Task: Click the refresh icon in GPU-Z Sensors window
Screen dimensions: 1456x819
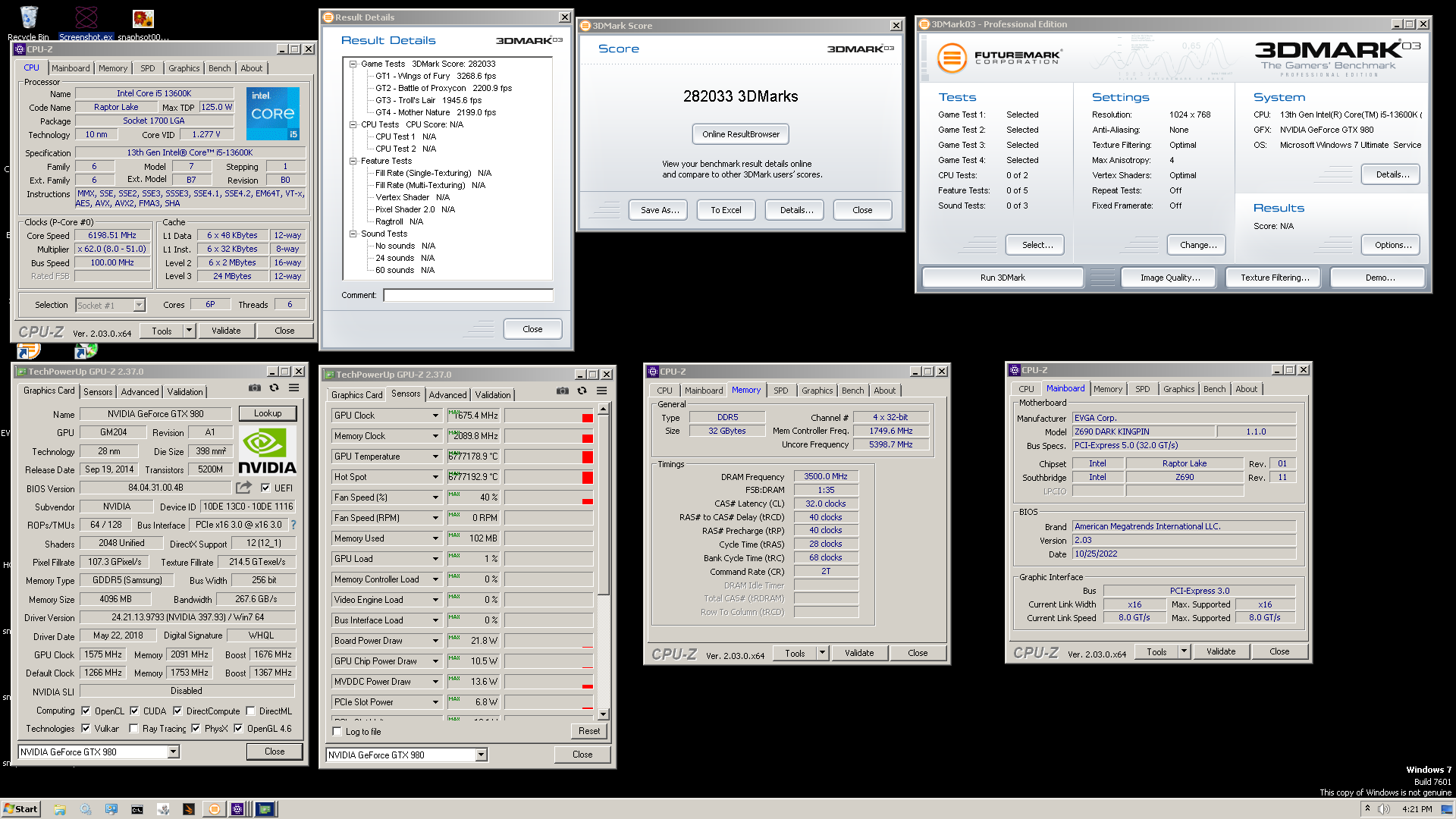Action: point(582,391)
